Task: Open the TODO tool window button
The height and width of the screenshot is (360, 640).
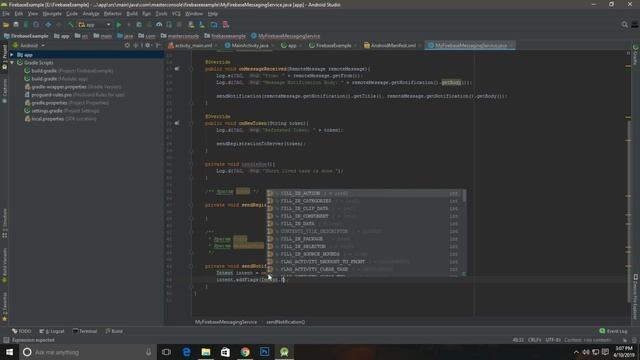Action: [22, 331]
